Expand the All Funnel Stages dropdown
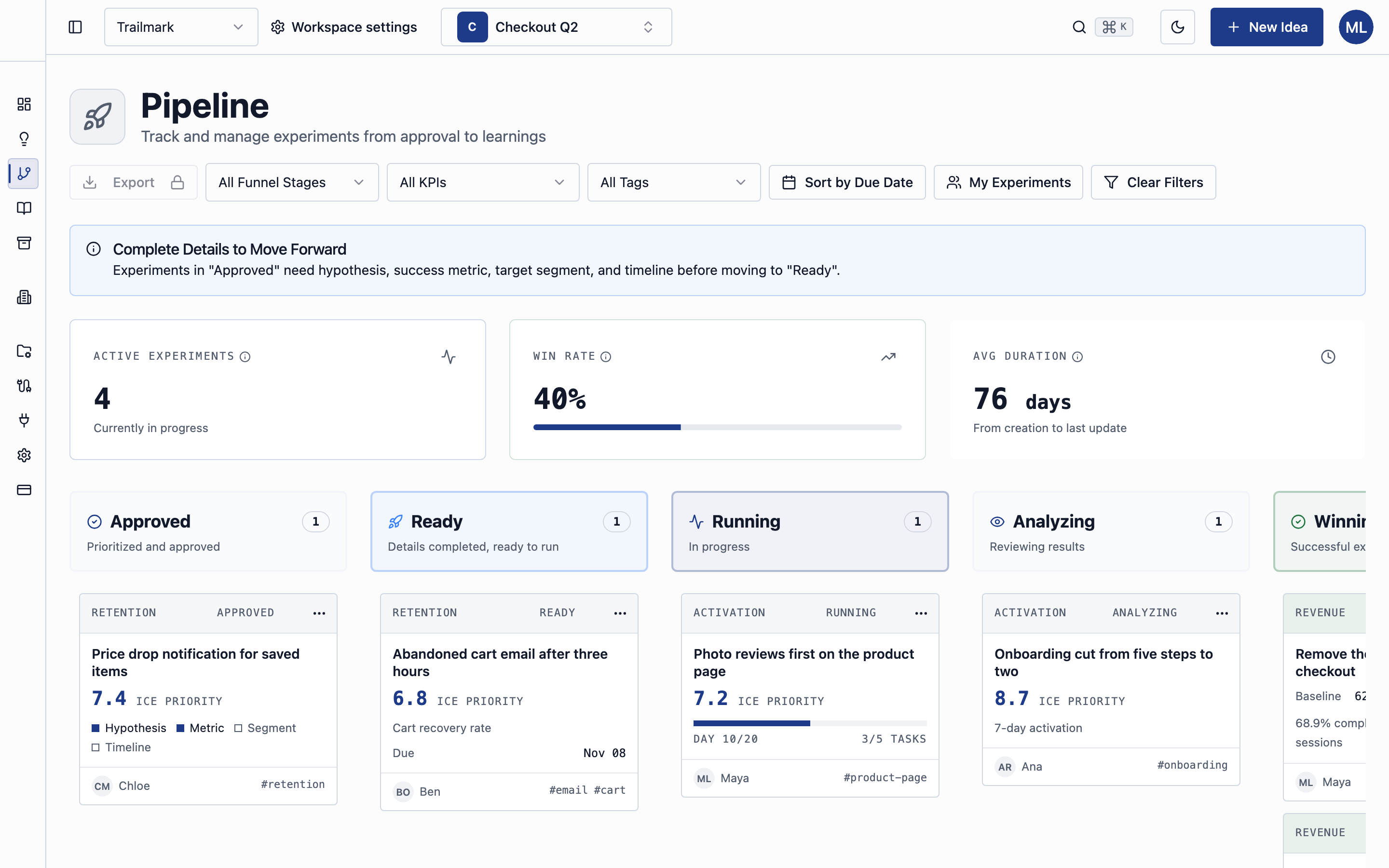This screenshot has width=1389, height=868. (292, 183)
